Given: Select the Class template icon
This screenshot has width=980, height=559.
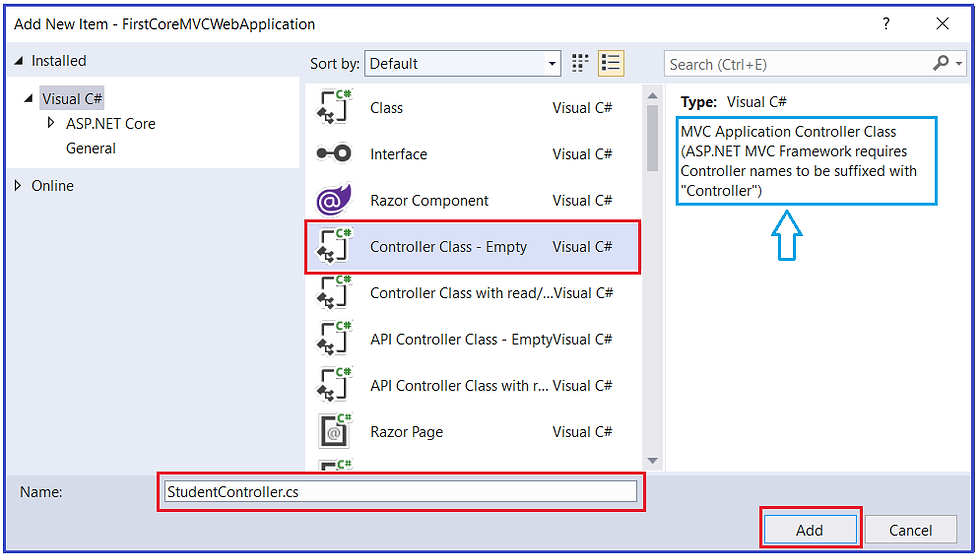Looking at the screenshot, I should pyautogui.click(x=334, y=107).
